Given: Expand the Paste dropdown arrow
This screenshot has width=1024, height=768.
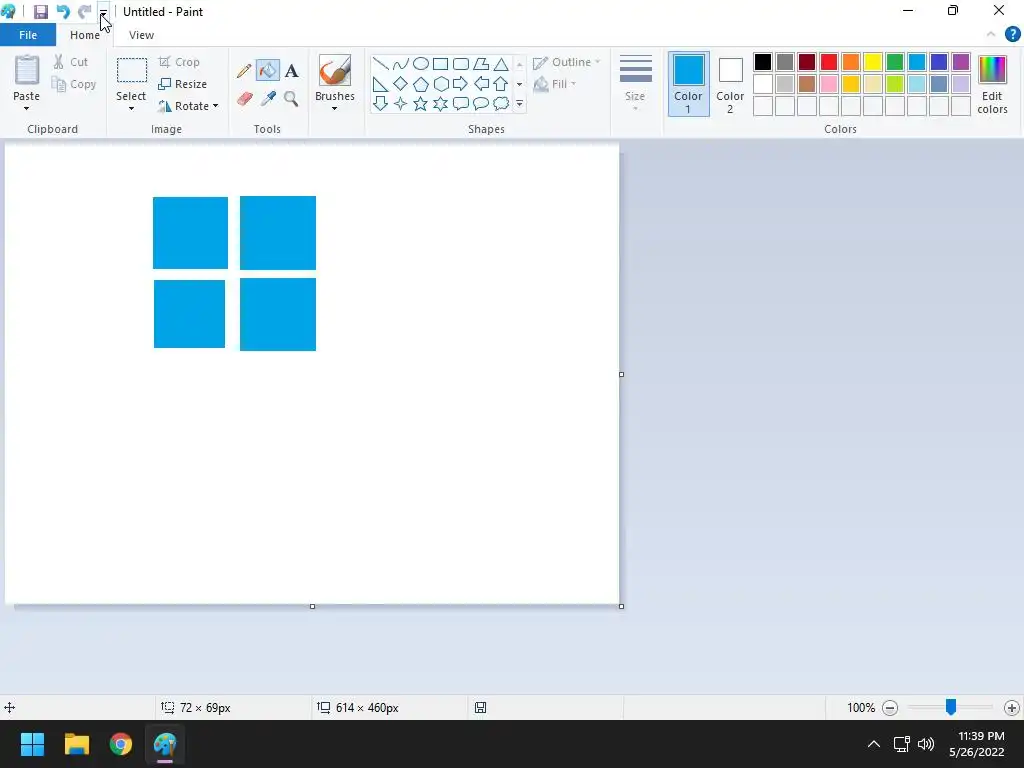Looking at the screenshot, I should [x=26, y=108].
